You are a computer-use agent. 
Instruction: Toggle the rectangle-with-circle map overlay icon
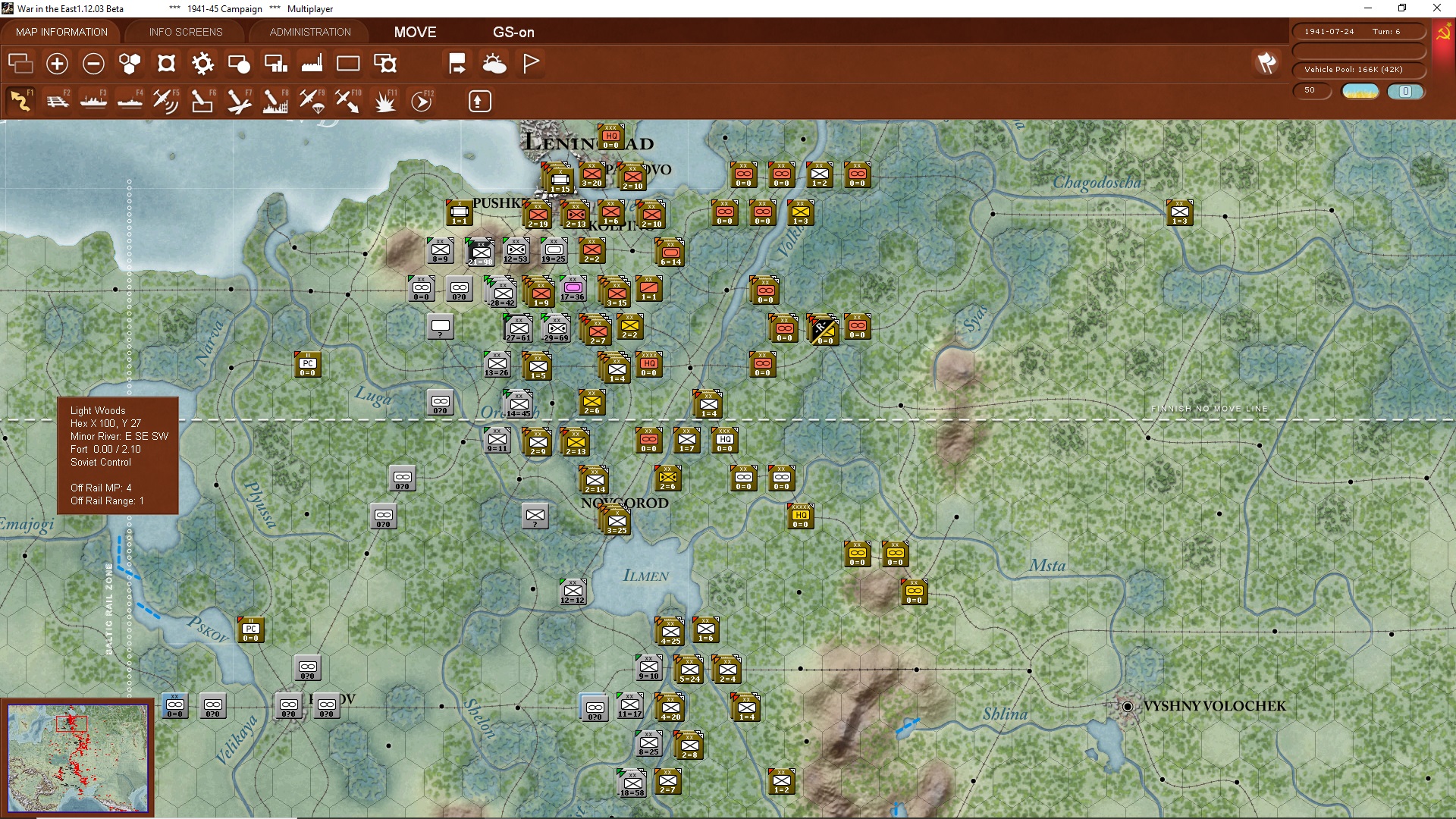(x=239, y=64)
